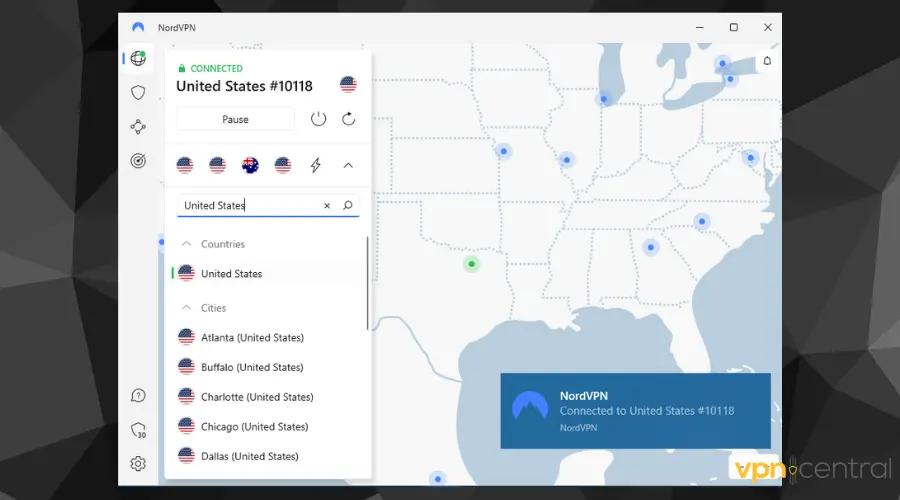The image size is (900, 500).
Task: Click the Quick Connect lightning icon
Action: click(x=316, y=165)
